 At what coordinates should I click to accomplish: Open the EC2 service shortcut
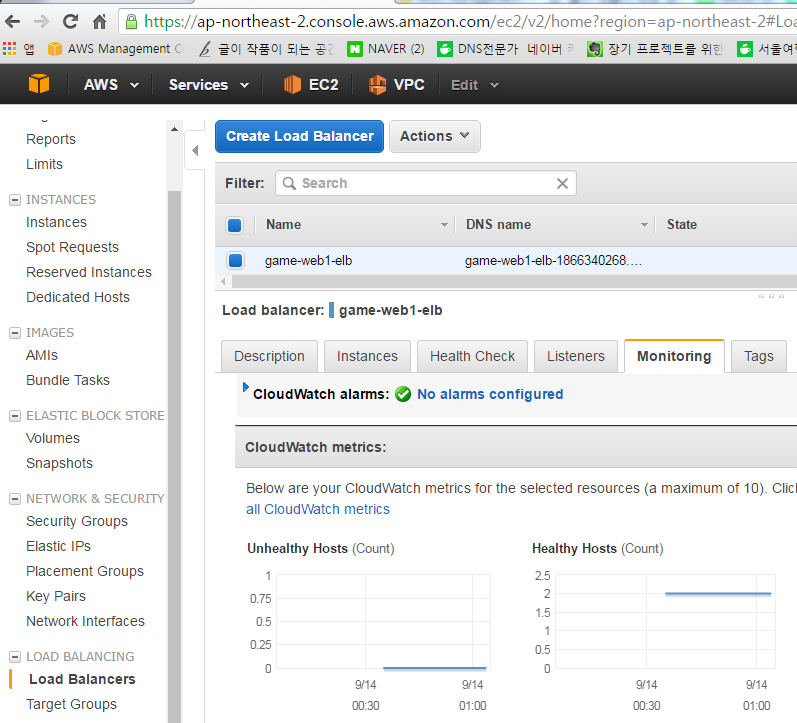click(x=311, y=84)
